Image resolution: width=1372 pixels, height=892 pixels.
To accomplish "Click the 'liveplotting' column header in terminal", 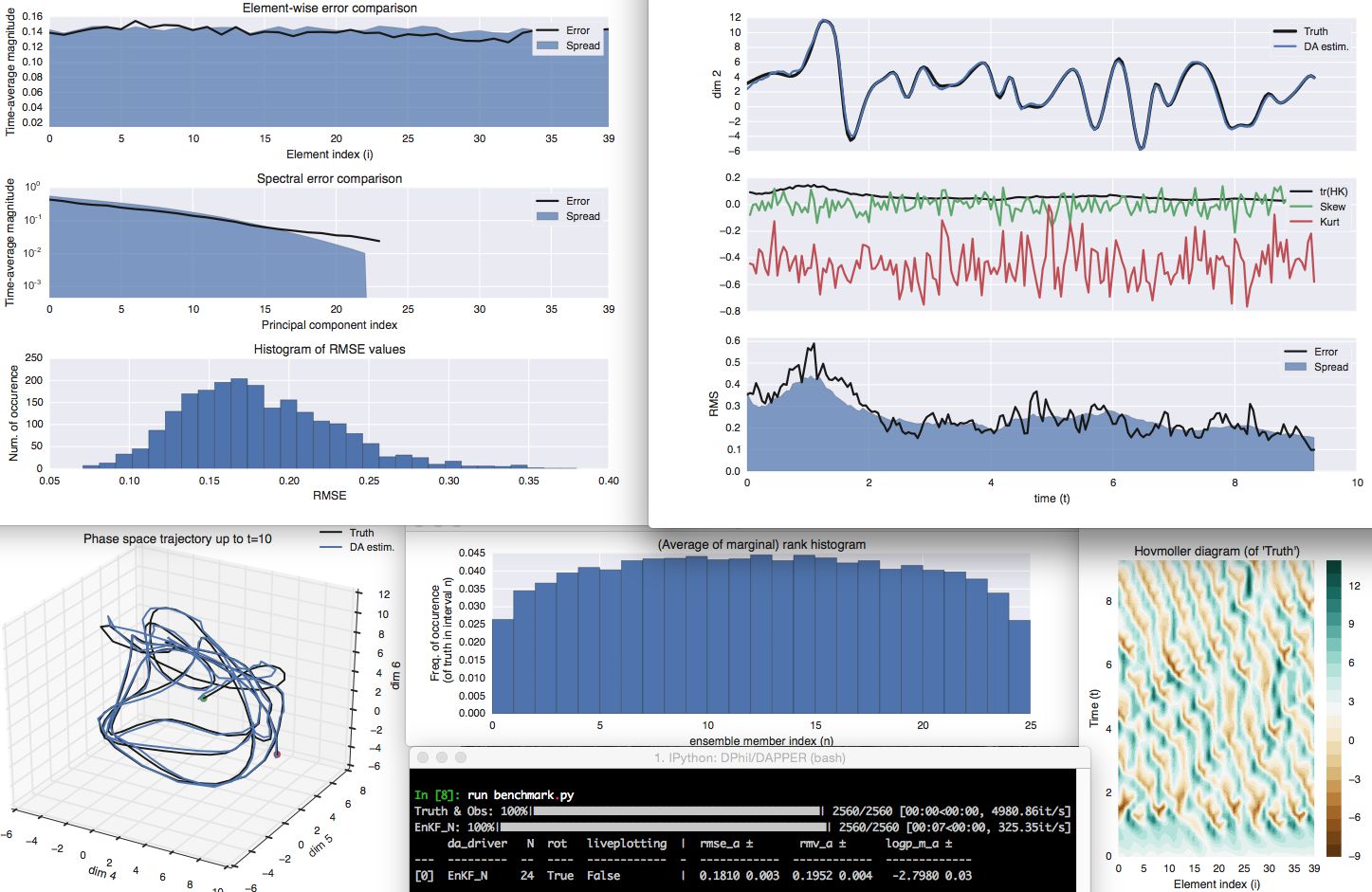I will [627, 843].
